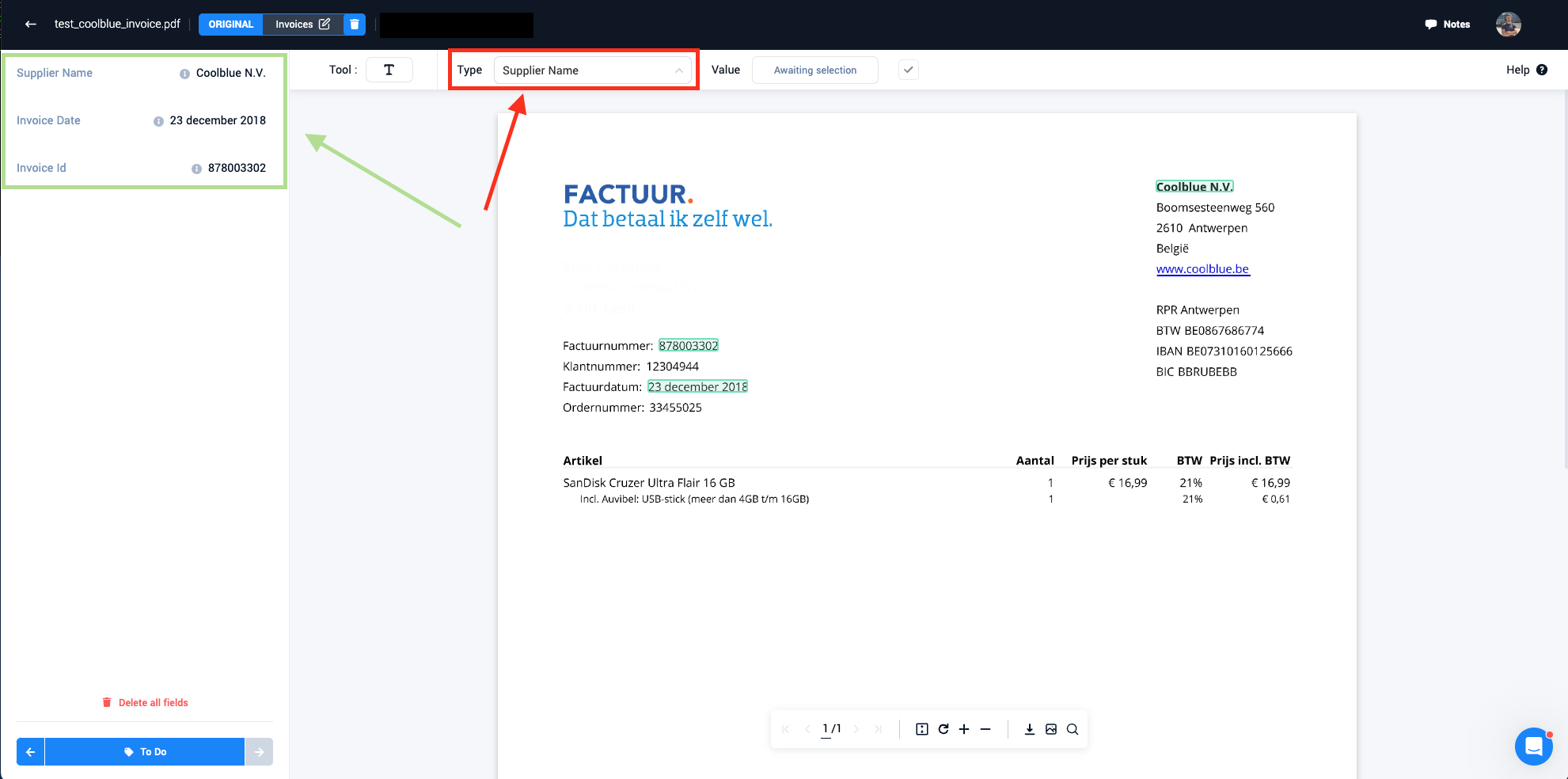Click the info icon beside 23 december 2018
This screenshot has height=779, width=1568.
(158, 121)
